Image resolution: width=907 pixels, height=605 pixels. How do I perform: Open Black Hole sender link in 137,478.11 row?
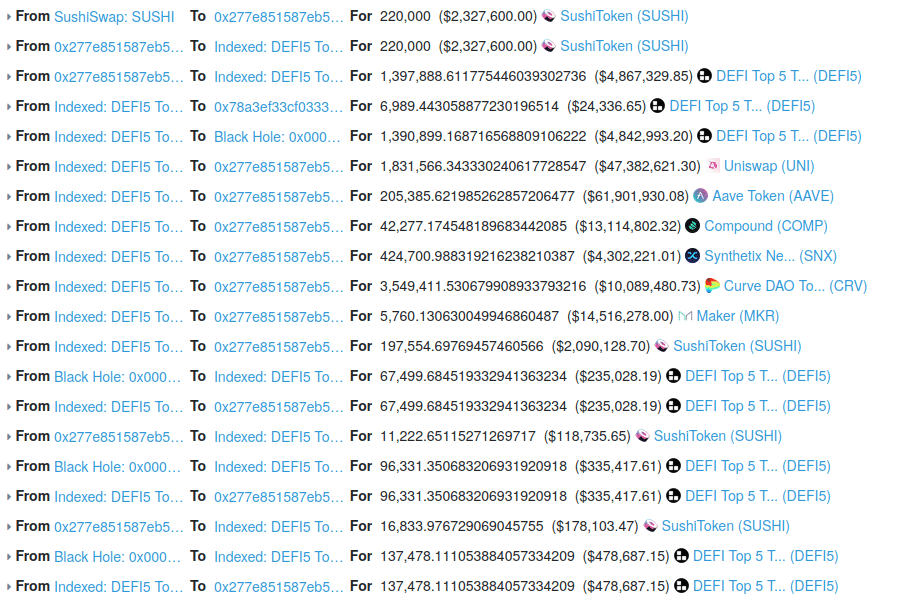117,557
